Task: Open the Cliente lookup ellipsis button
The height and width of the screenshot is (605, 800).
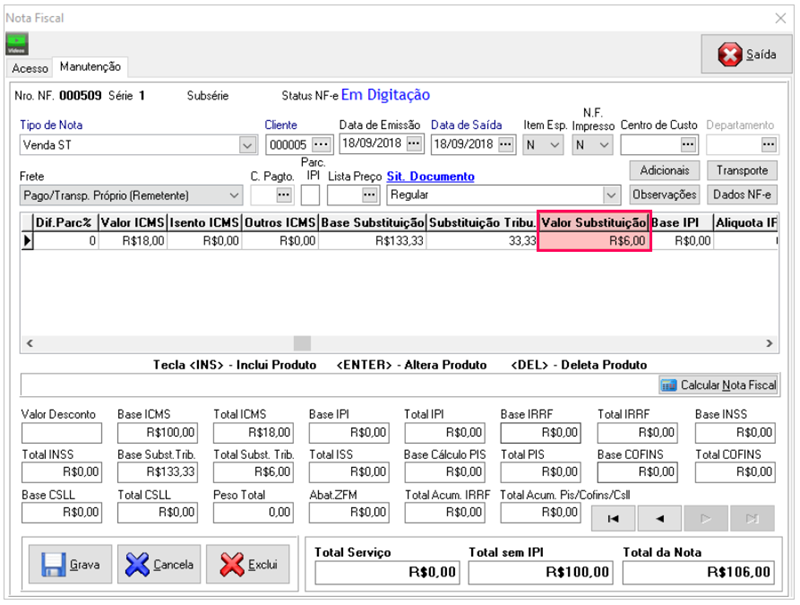Action: pos(321,145)
